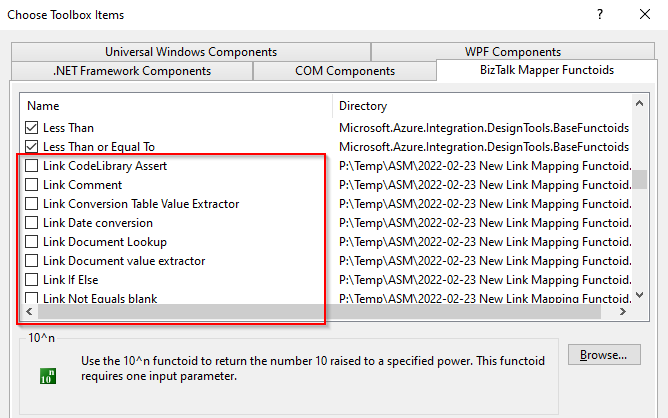
Task: Click the 10^n functoid icon
Action: (47, 377)
